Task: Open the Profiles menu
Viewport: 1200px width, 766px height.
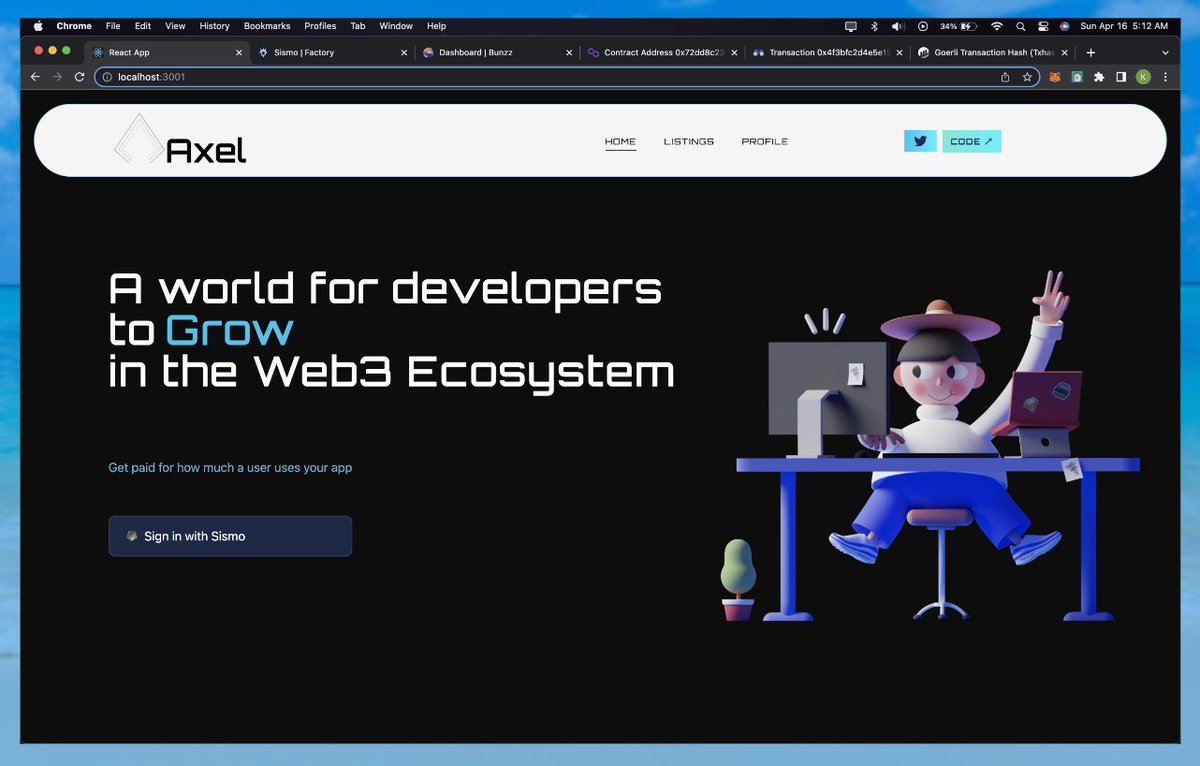Action: (320, 26)
